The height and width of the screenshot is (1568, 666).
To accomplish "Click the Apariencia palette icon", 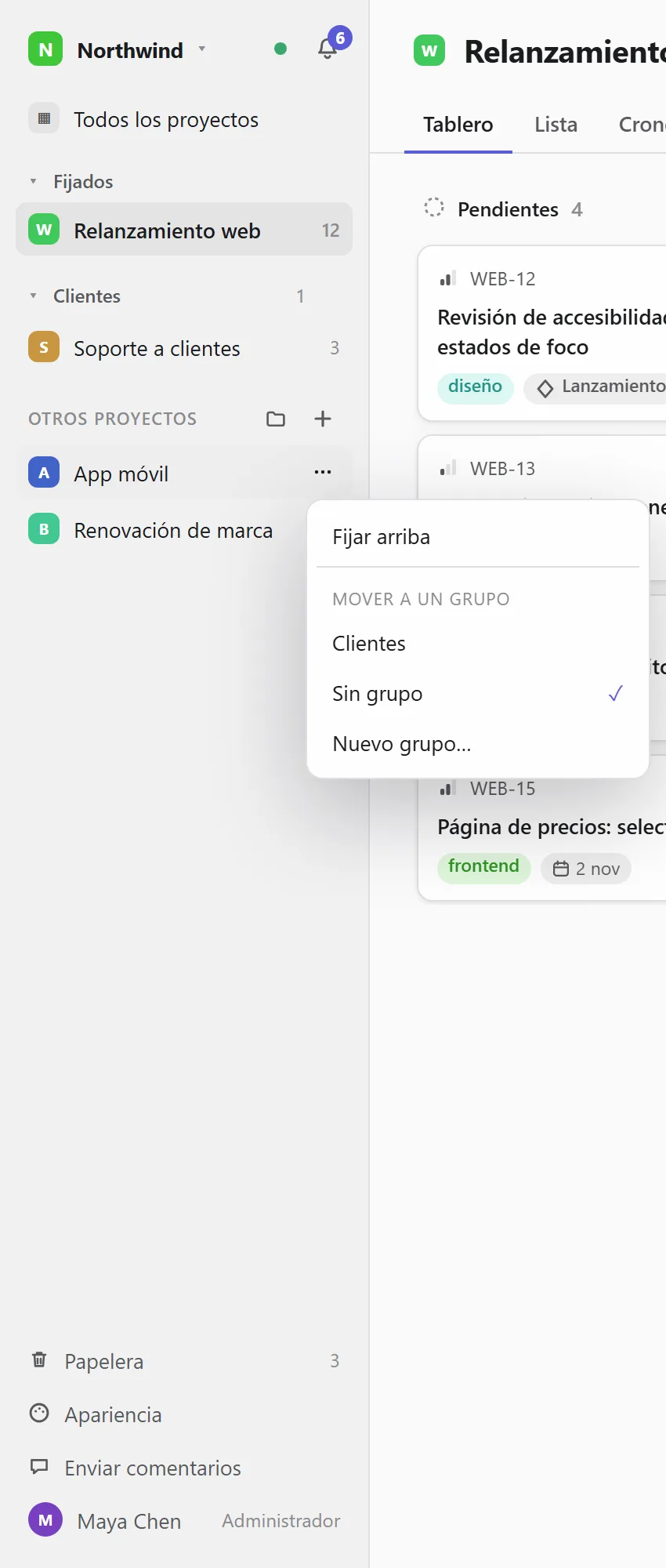I will tap(39, 1414).
